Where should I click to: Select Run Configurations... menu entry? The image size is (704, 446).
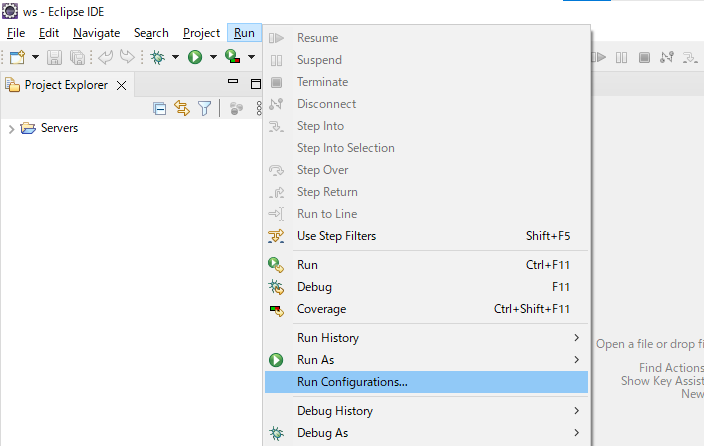click(426, 382)
